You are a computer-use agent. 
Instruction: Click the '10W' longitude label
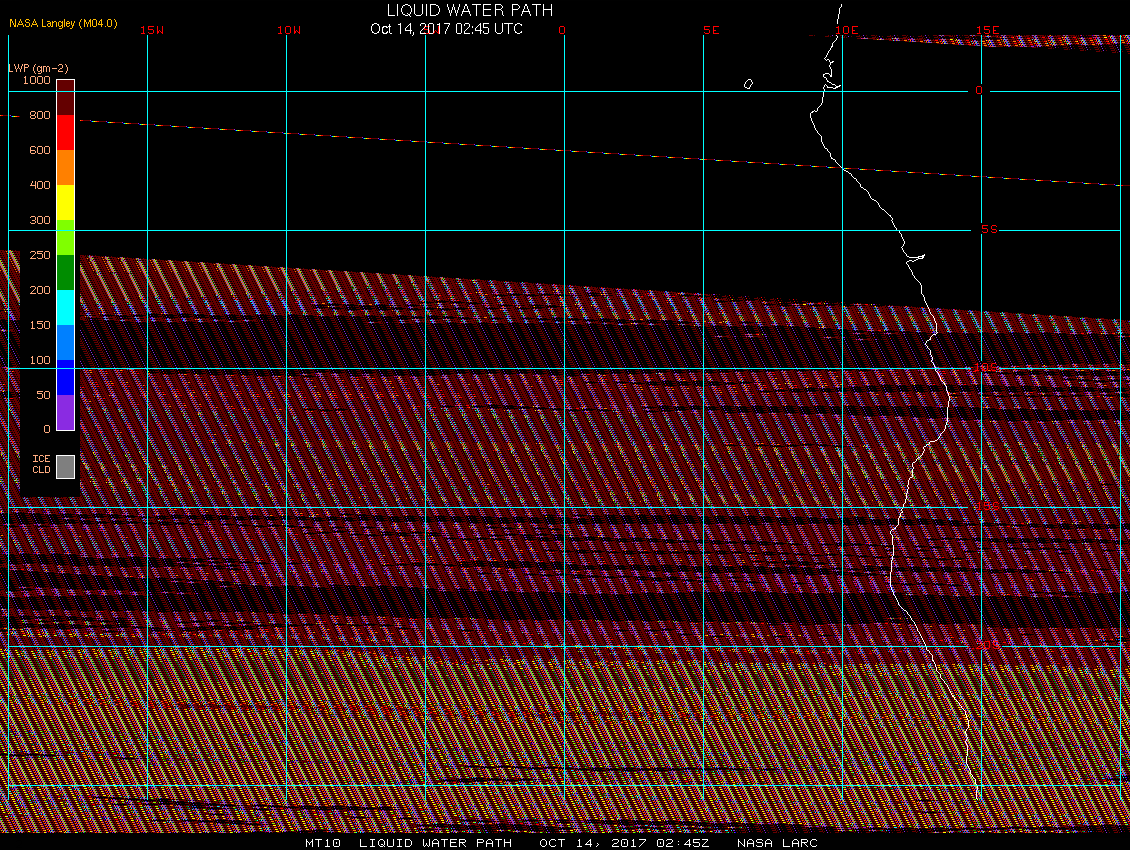coord(289,30)
